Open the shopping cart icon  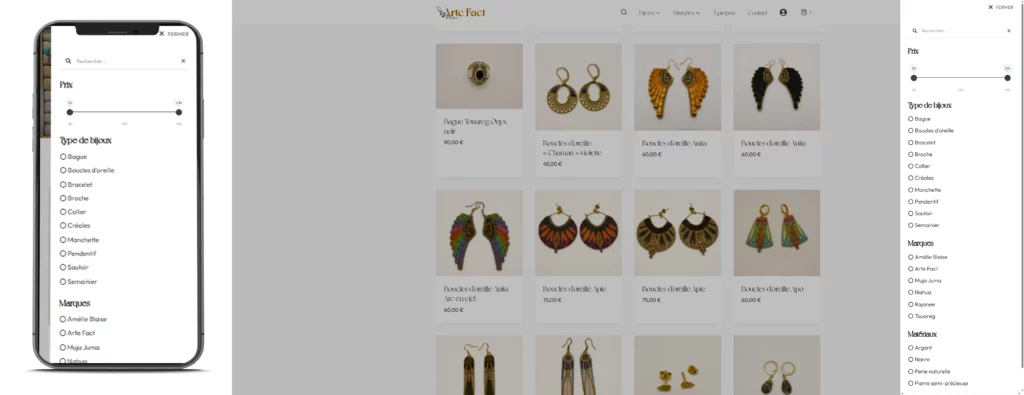click(x=804, y=12)
